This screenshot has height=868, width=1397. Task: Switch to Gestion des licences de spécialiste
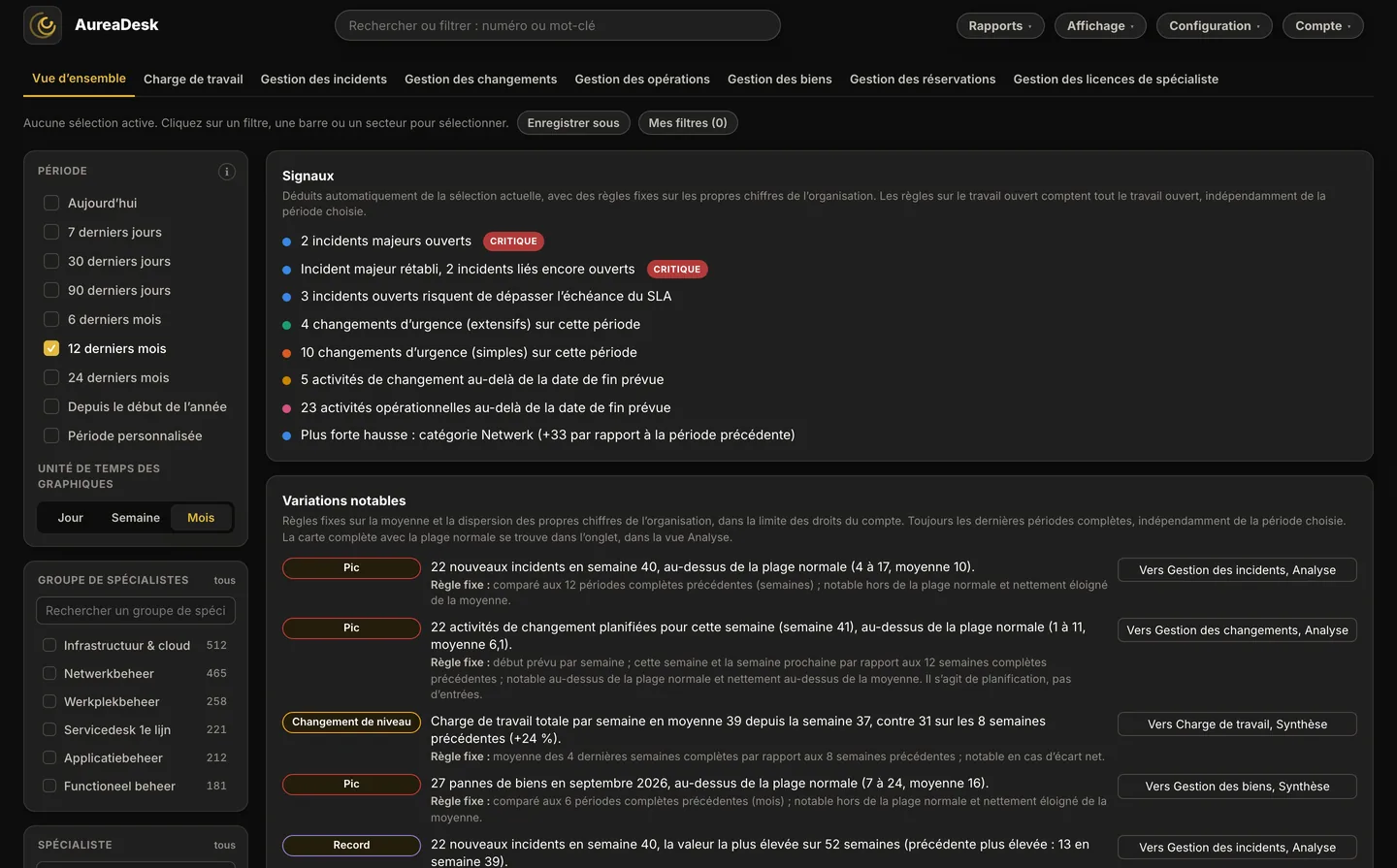point(1116,80)
